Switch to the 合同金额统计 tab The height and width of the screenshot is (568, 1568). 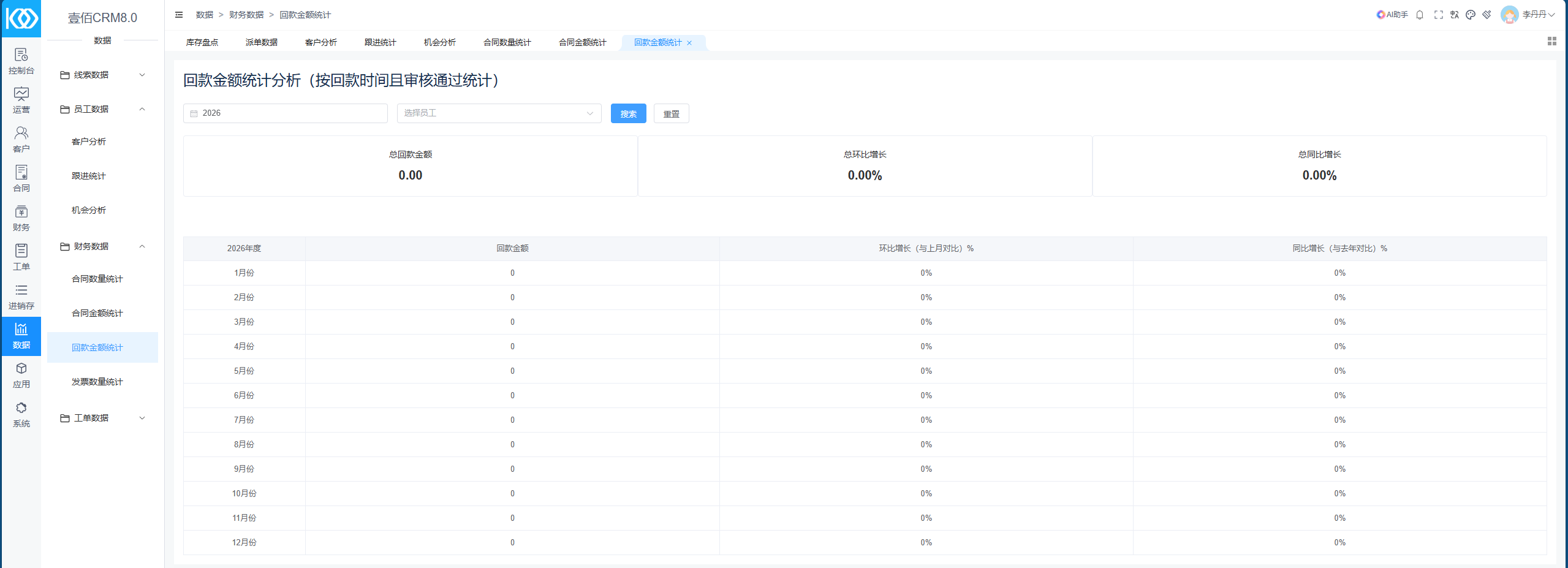(583, 42)
